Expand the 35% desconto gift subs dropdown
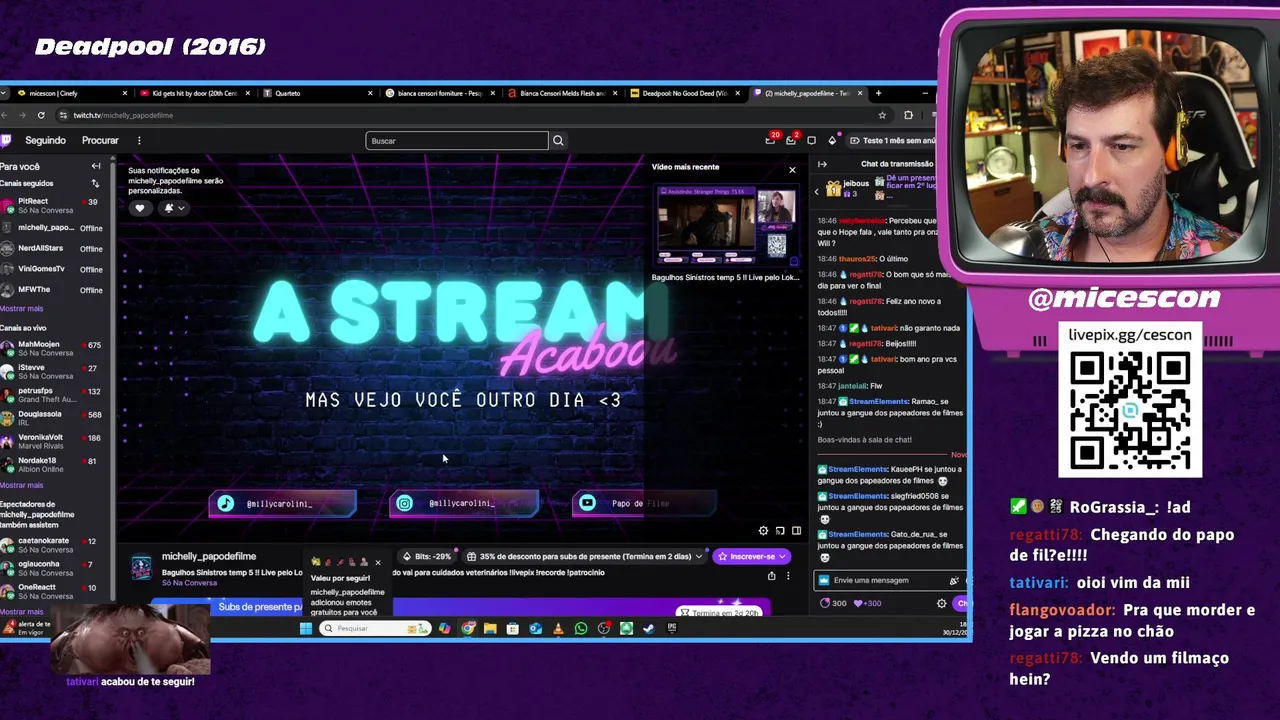1280x720 pixels. 585,556
